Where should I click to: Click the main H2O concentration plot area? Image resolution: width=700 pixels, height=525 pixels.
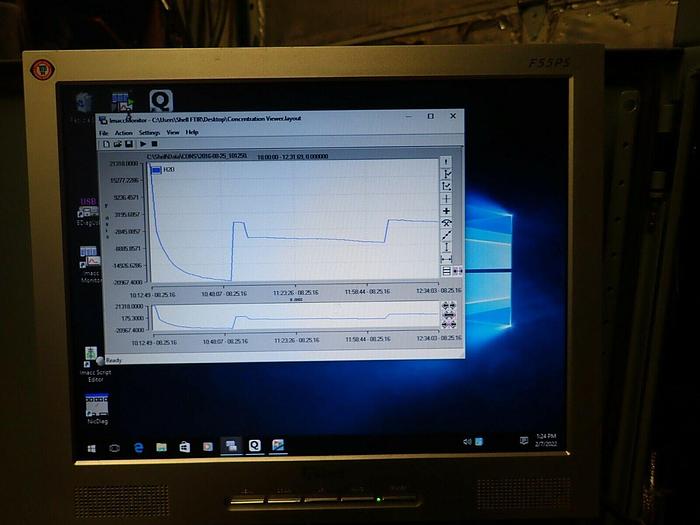tap(295, 221)
